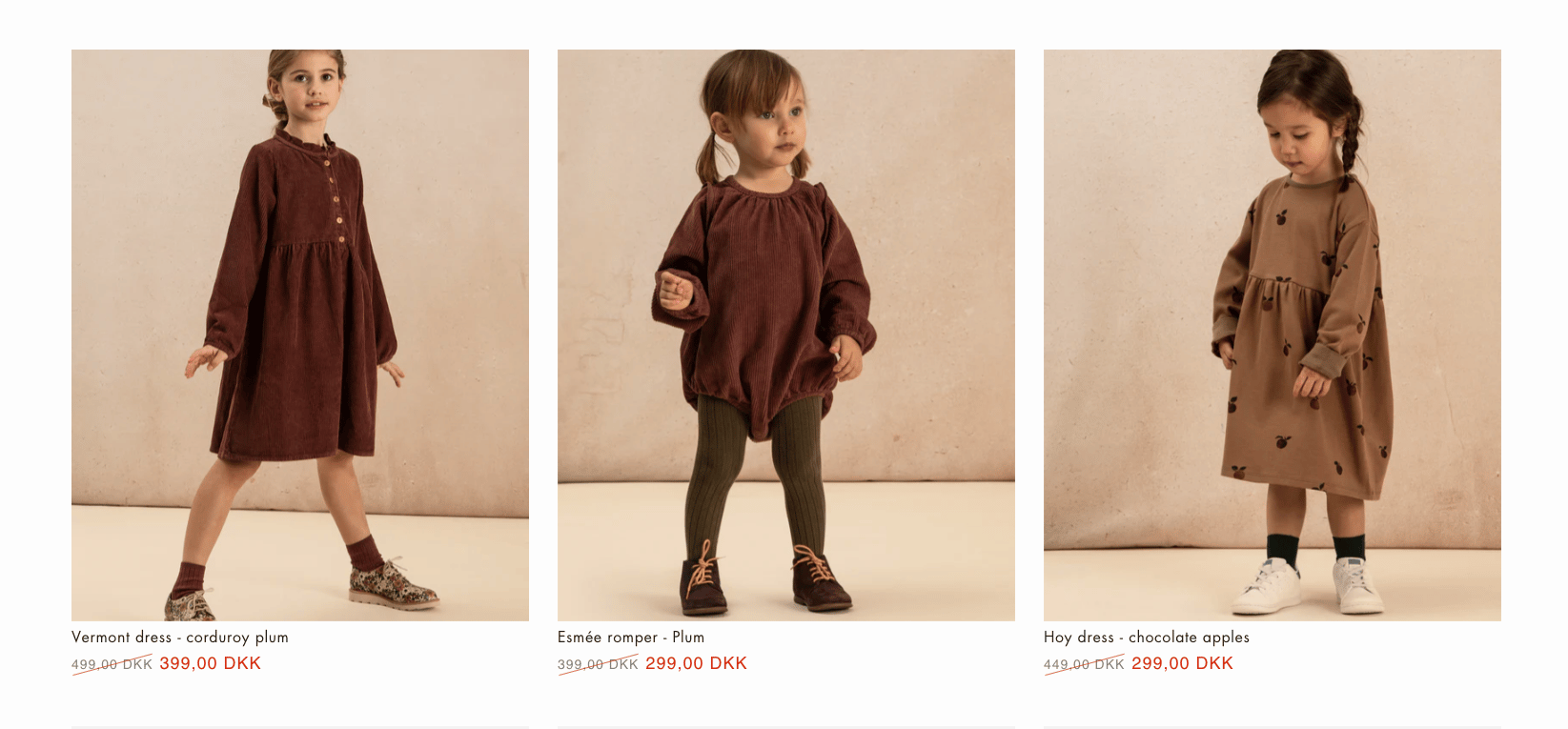Click the 'Esmée romper - Plum' title link
Image resolution: width=1568 pixels, height=729 pixels.
631,637
